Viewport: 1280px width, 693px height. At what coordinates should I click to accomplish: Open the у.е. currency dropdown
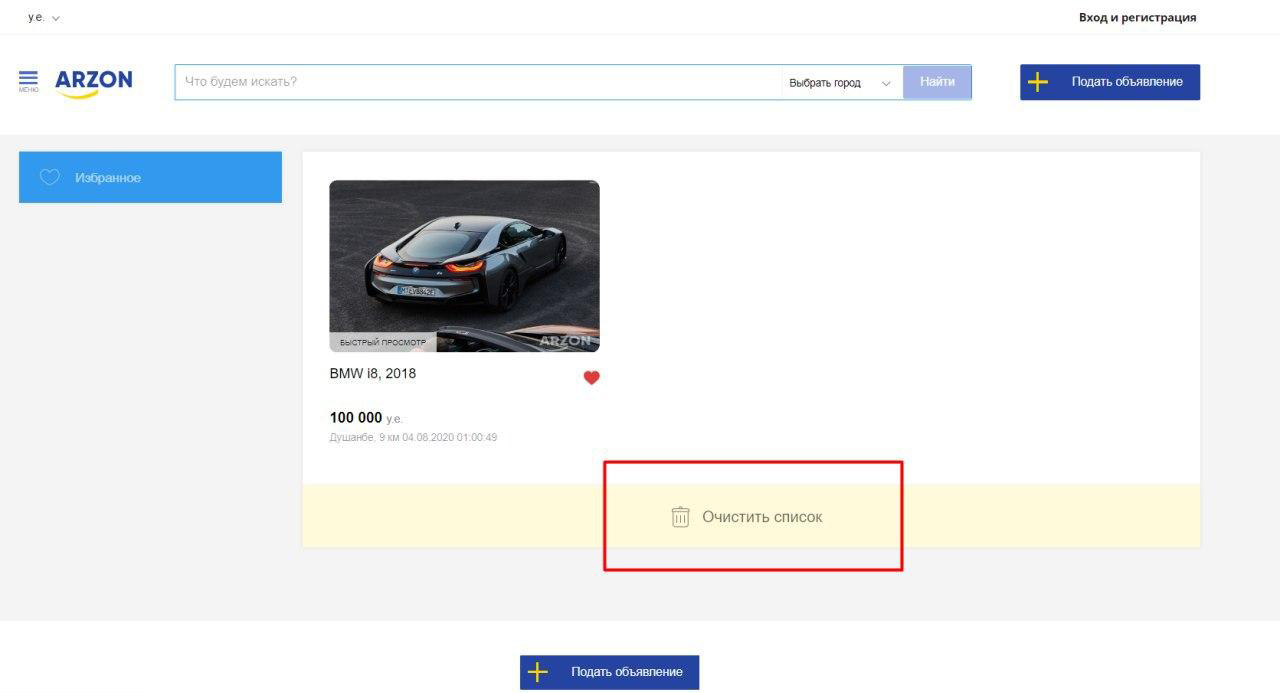44,18
